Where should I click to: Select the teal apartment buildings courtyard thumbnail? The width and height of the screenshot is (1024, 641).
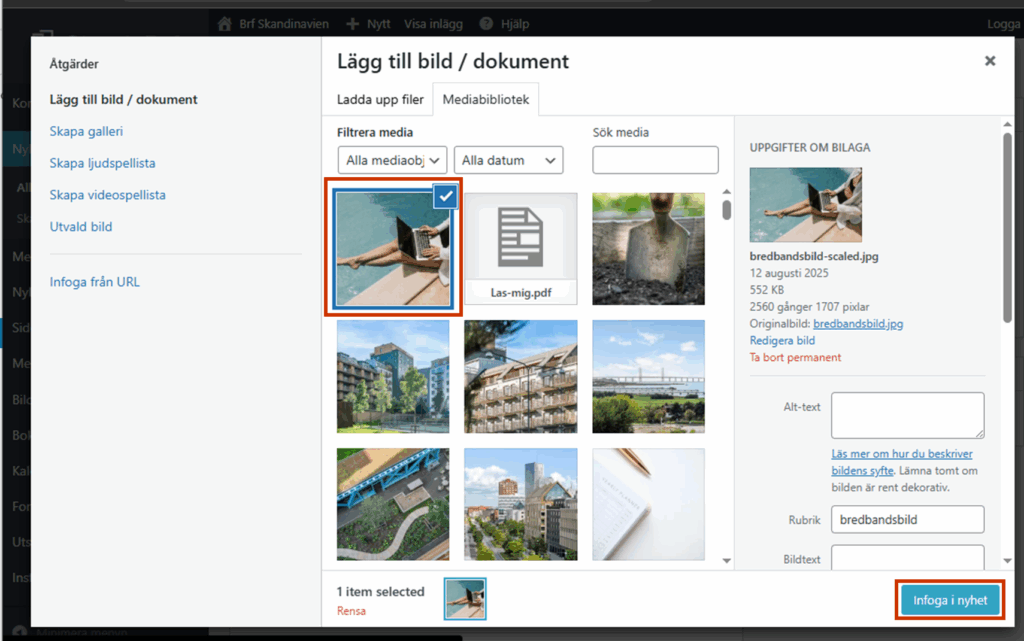[x=393, y=377]
